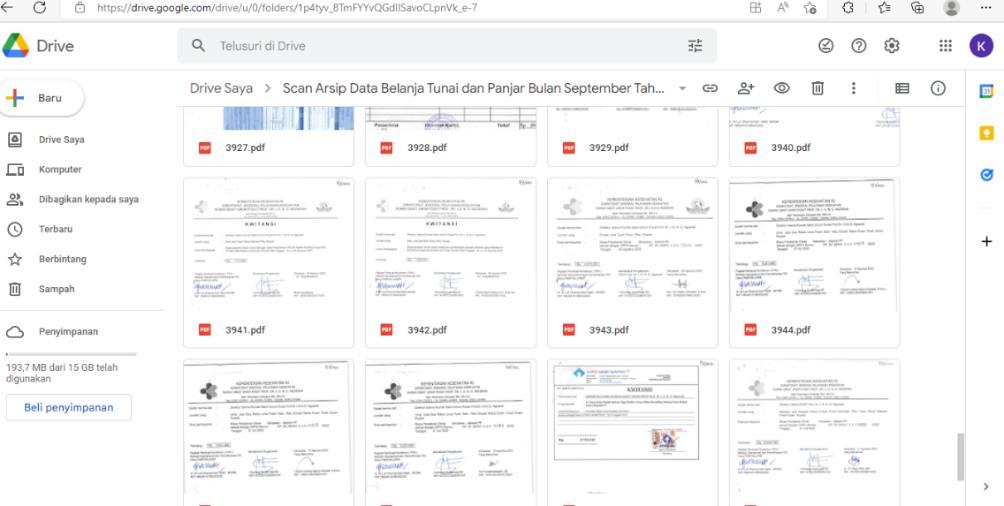Image resolution: width=1004 pixels, height=506 pixels.
Task: Select file 3940.pdf
Action: tap(814, 137)
